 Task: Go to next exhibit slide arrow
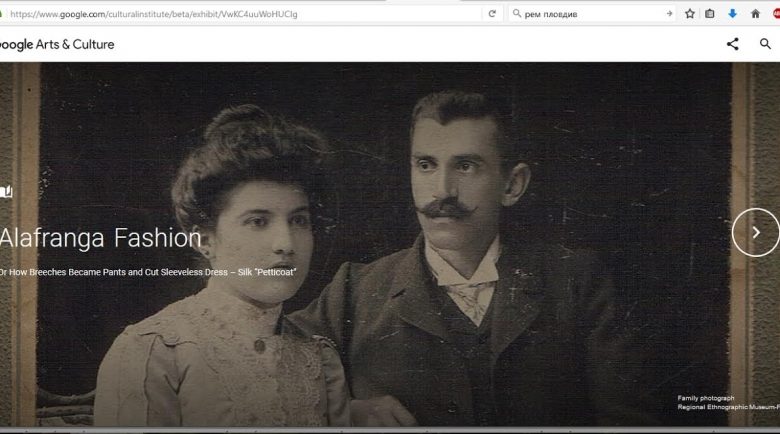[755, 232]
